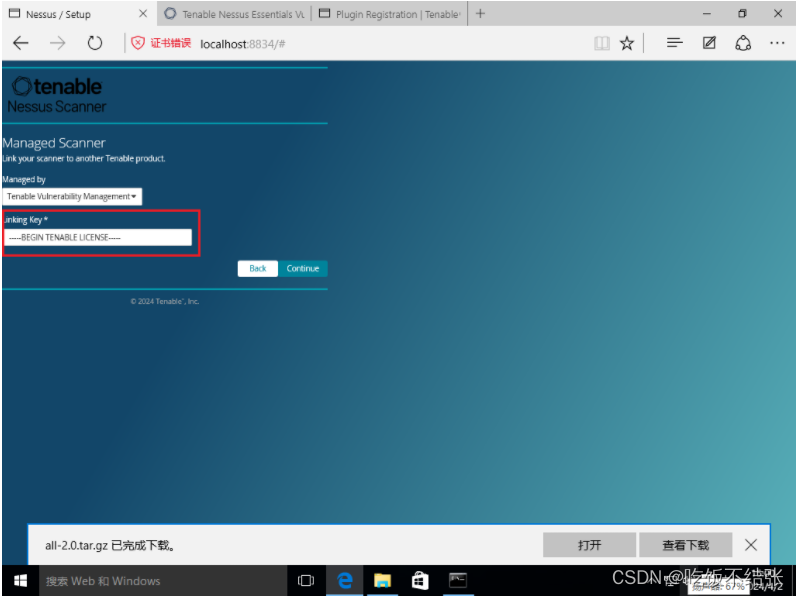
Task: Click the Edge icon on taskbar
Action: click(344, 581)
